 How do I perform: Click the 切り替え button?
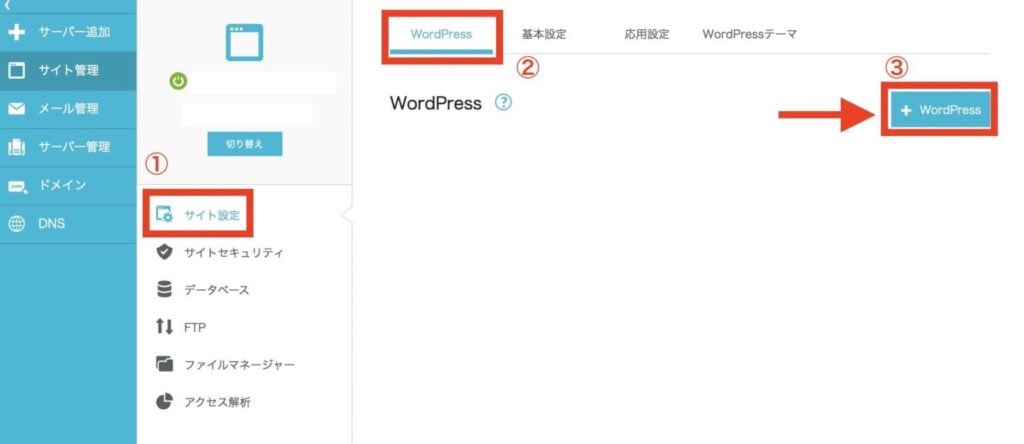point(245,144)
